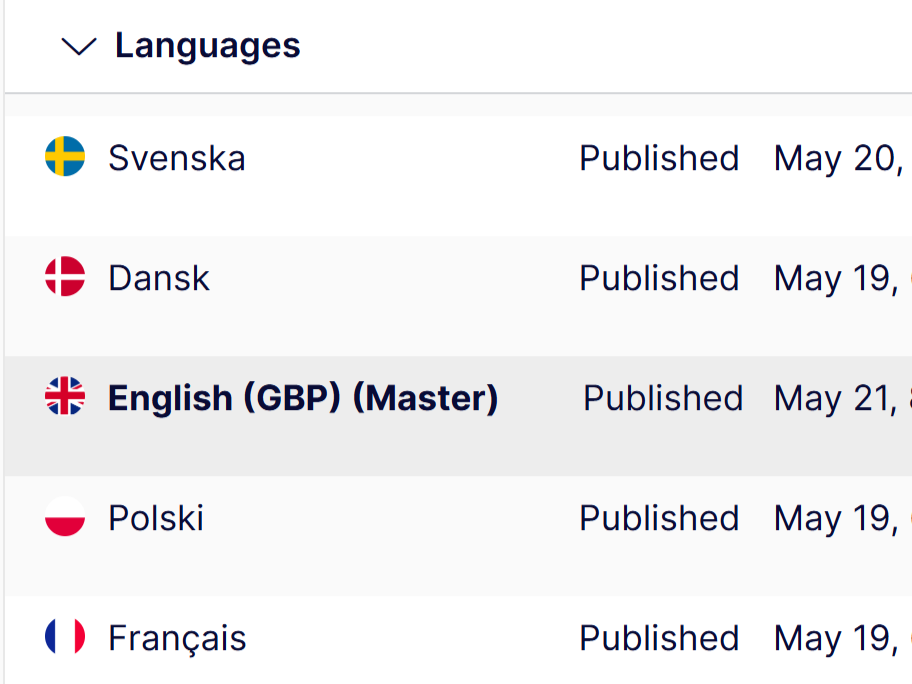Screen dimensions: 912x684
Task: Click Published status for Dansk
Action: [x=659, y=278]
